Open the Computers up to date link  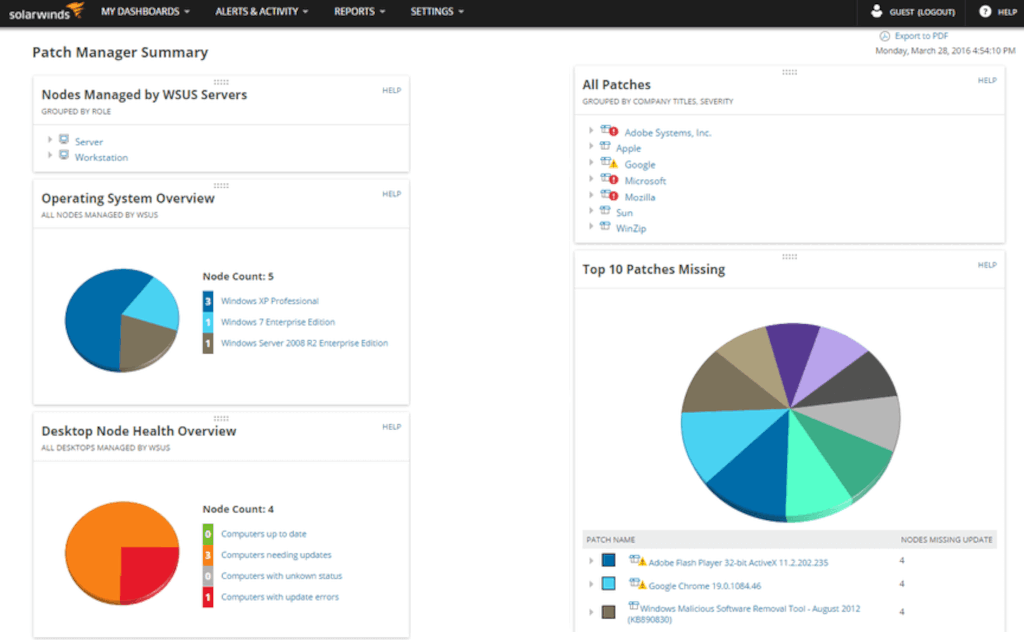coord(264,534)
